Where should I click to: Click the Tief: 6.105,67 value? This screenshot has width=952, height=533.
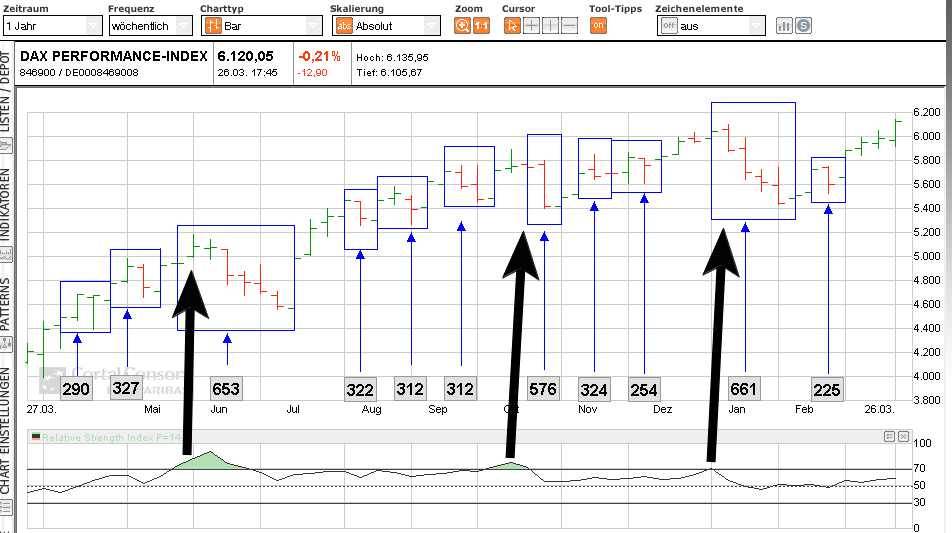389,73
